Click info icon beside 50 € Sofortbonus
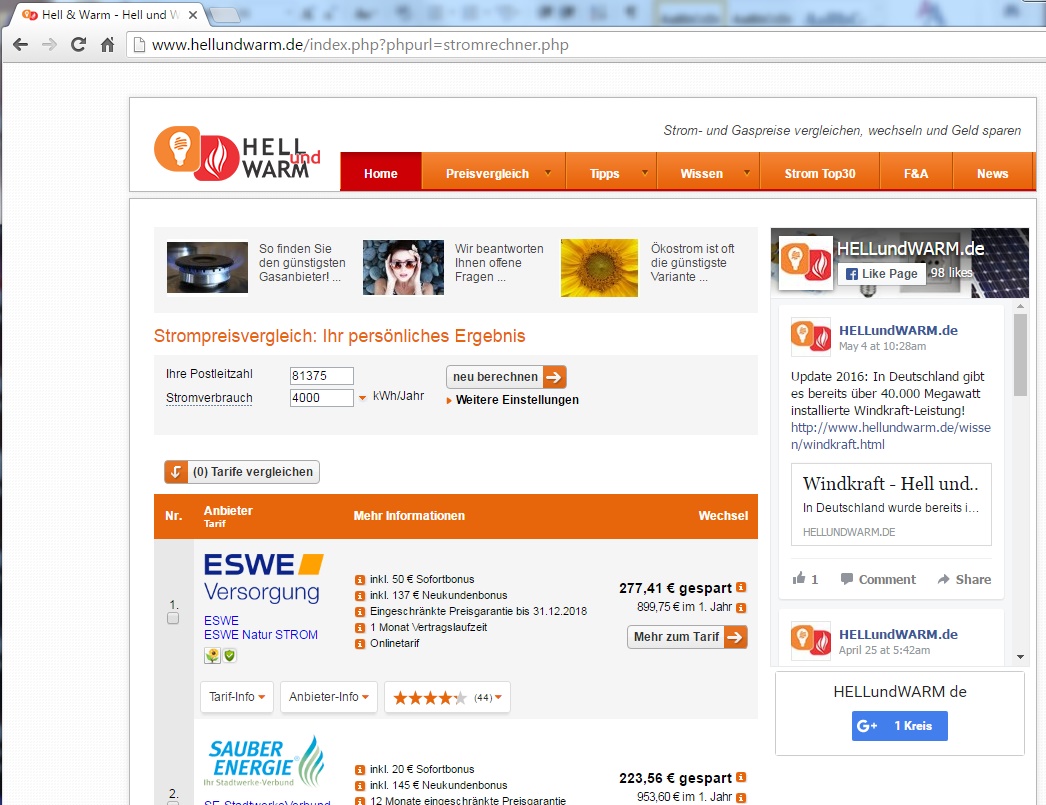 [360, 580]
